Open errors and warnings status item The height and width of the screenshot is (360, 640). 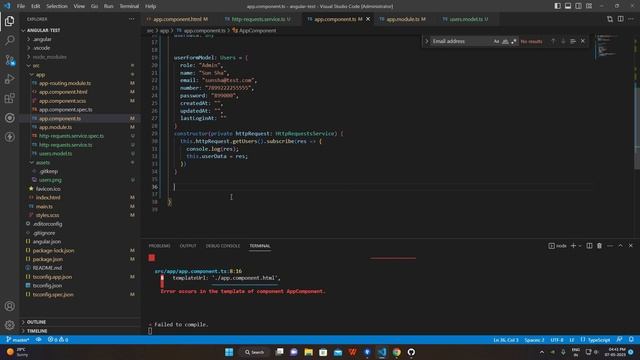pos(58,340)
